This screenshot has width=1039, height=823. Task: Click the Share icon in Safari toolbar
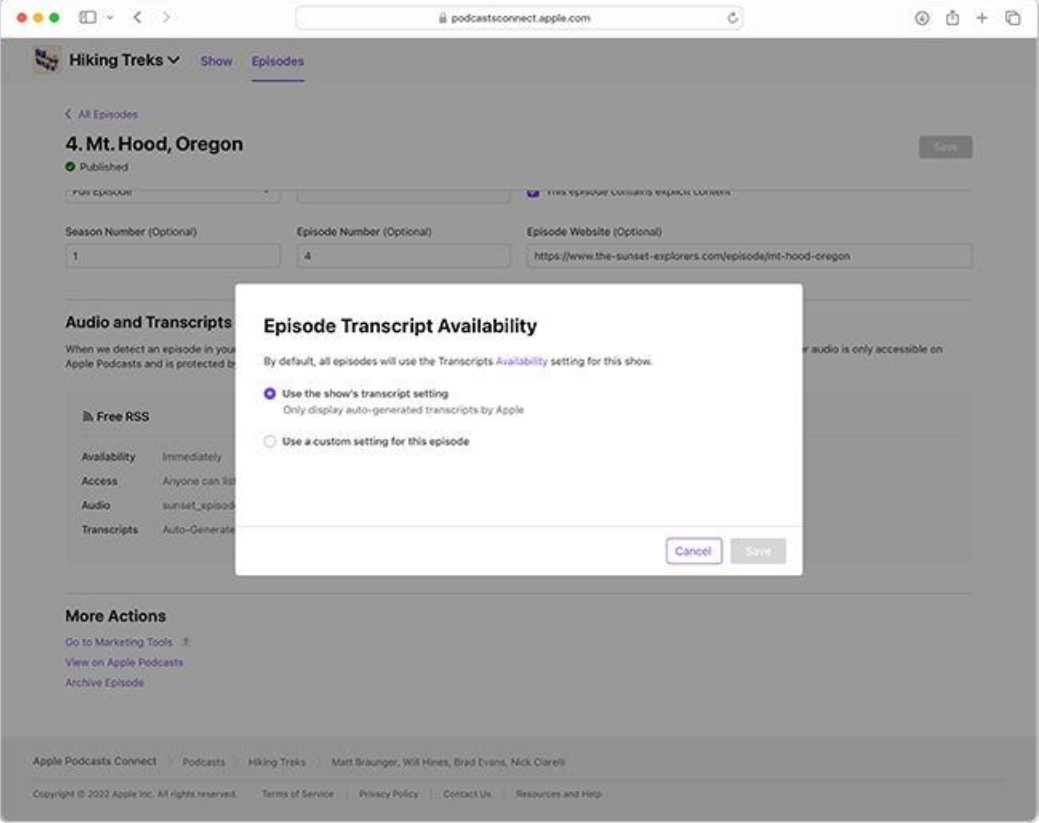(951, 18)
